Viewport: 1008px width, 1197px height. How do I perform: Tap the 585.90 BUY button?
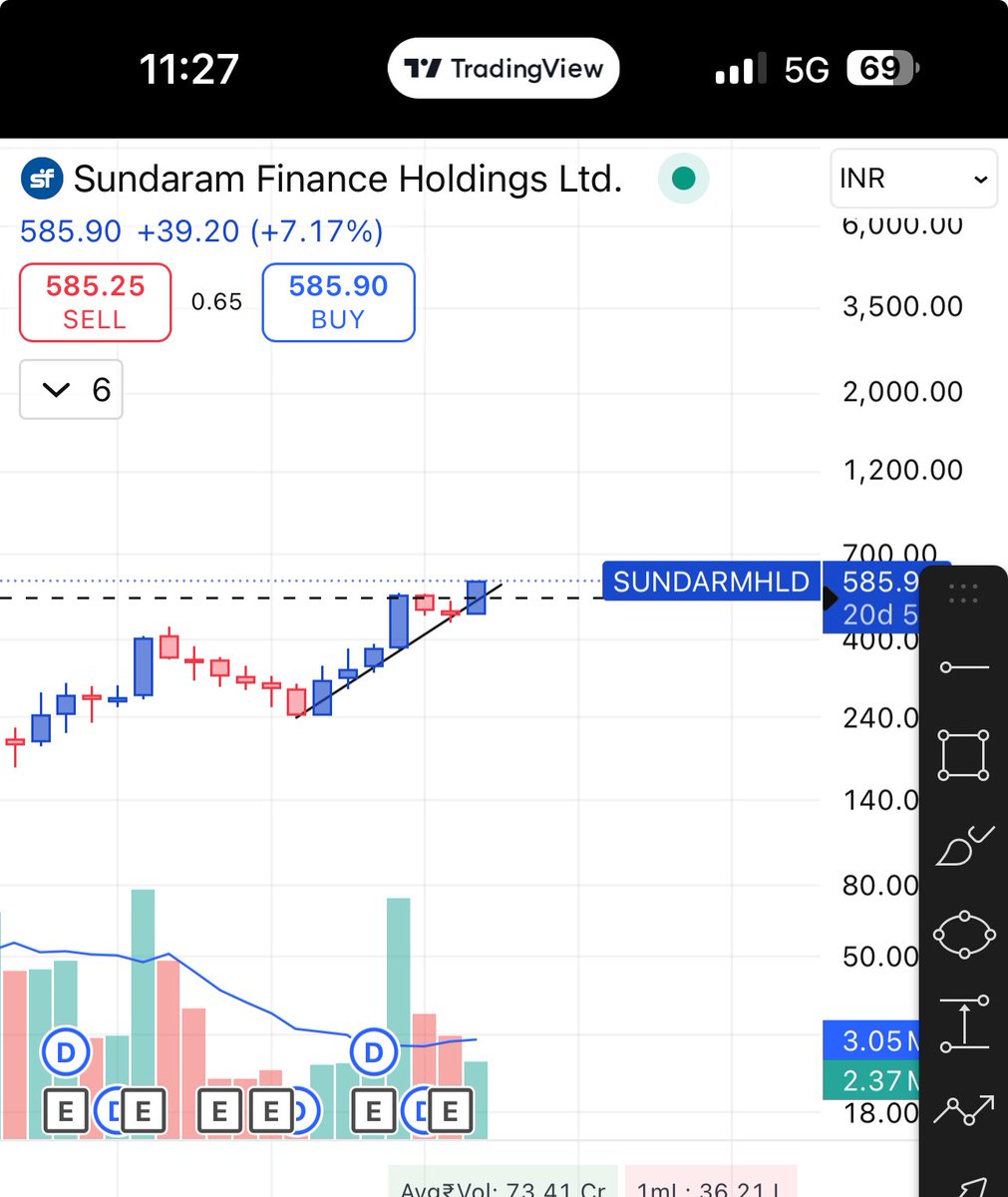pos(338,302)
